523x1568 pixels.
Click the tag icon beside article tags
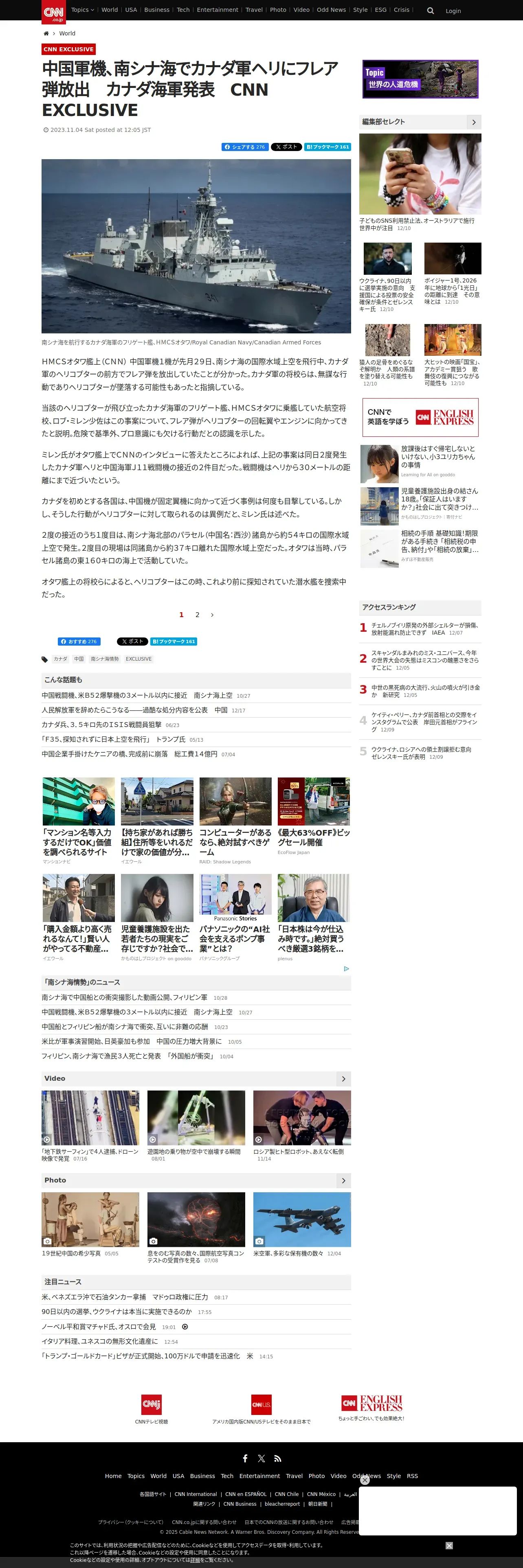coord(44,659)
